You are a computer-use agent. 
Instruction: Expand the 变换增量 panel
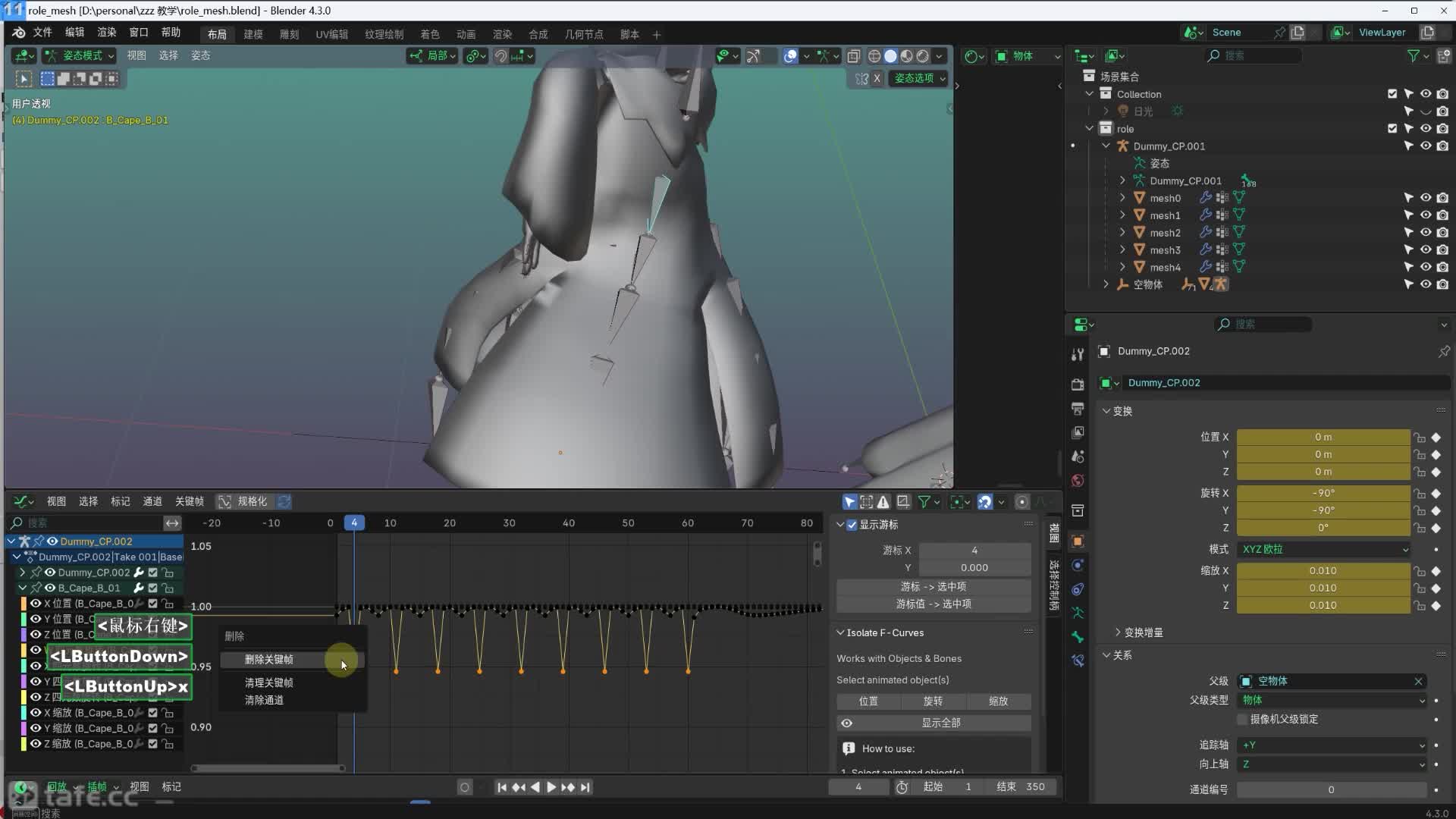coord(1118,632)
